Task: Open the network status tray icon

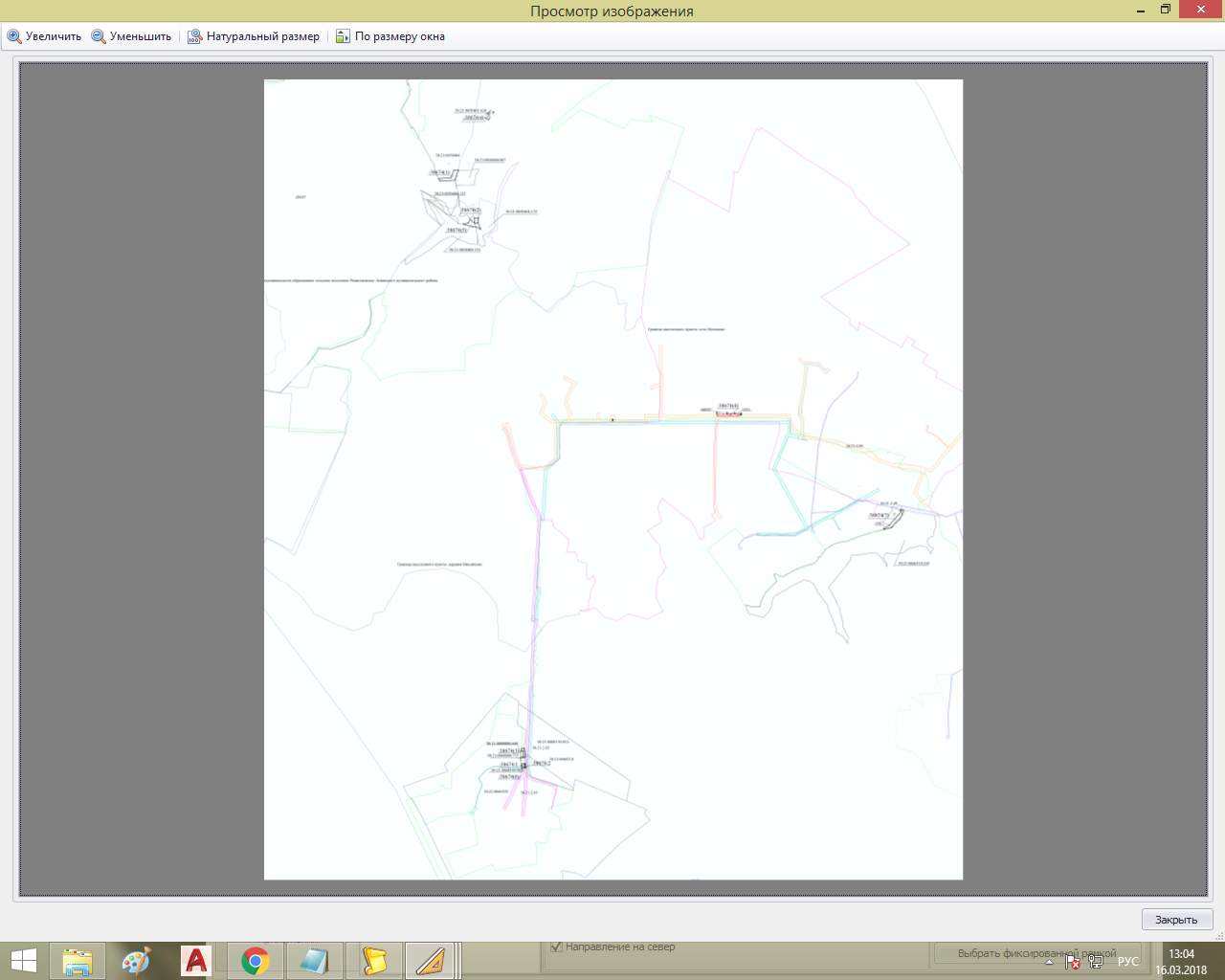Action: coord(1096,962)
